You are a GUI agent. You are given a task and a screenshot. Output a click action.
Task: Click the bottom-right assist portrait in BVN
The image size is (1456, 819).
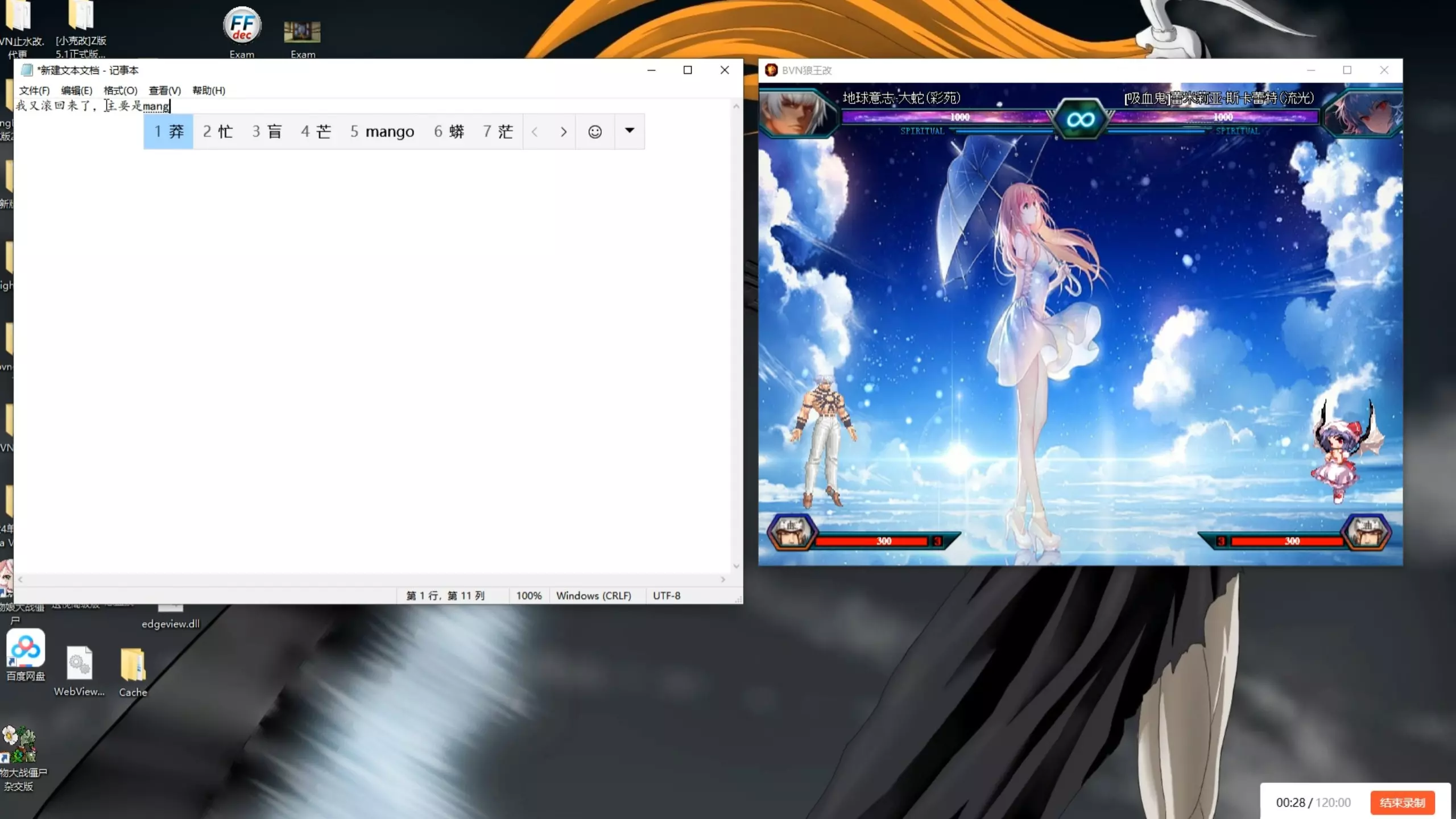point(1367,532)
